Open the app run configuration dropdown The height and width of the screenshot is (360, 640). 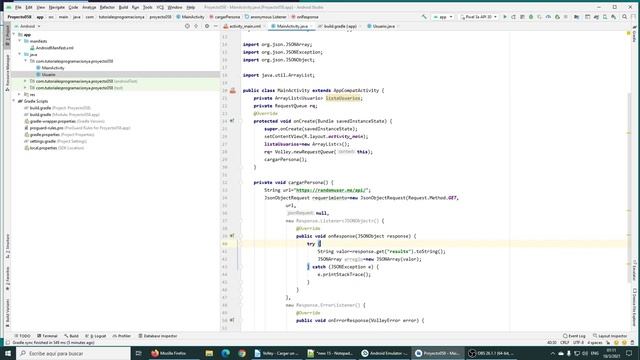443,17
